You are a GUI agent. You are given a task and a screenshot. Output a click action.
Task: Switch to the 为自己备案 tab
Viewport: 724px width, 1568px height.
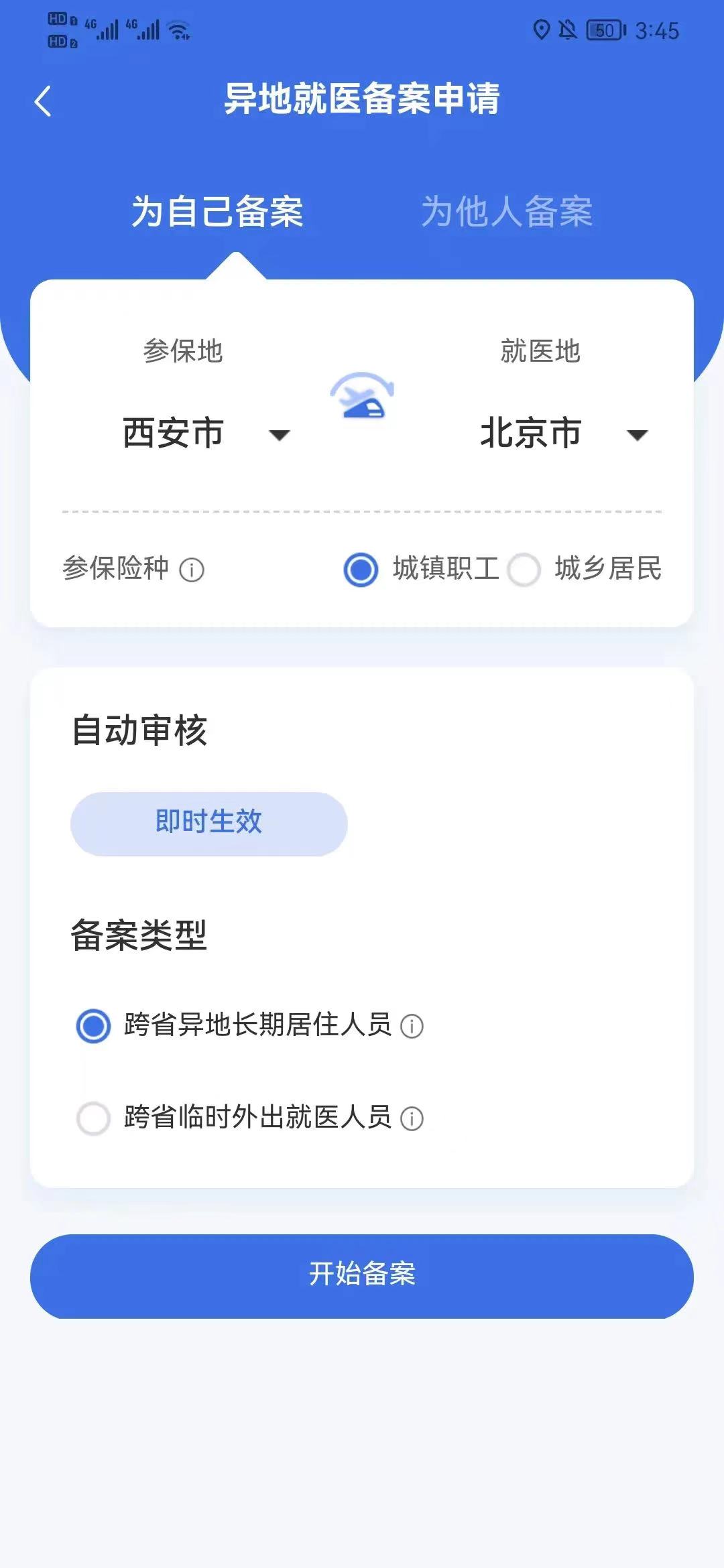pyautogui.click(x=217, y=212)
